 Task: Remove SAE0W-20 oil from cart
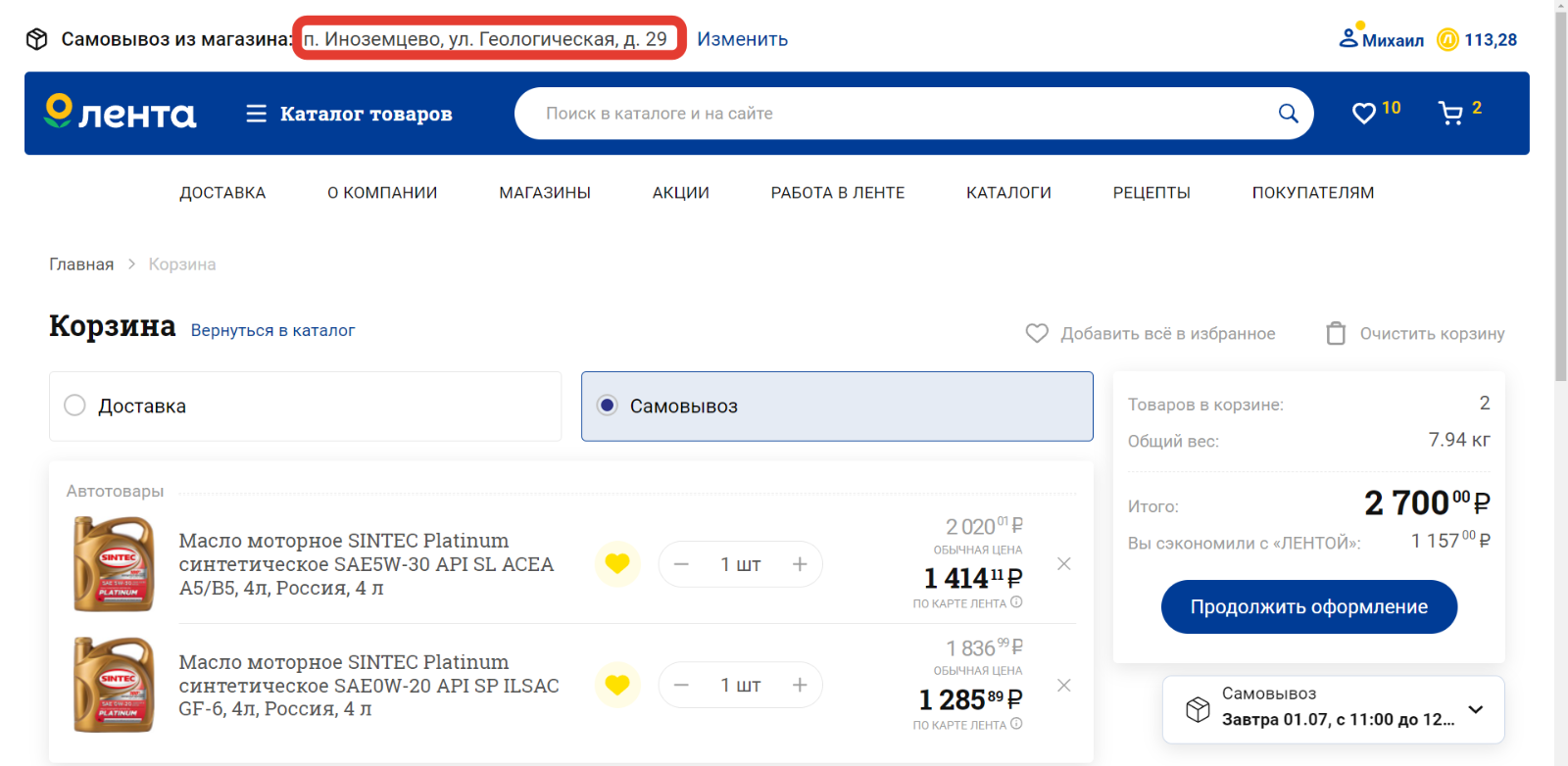coord(1064,685)
